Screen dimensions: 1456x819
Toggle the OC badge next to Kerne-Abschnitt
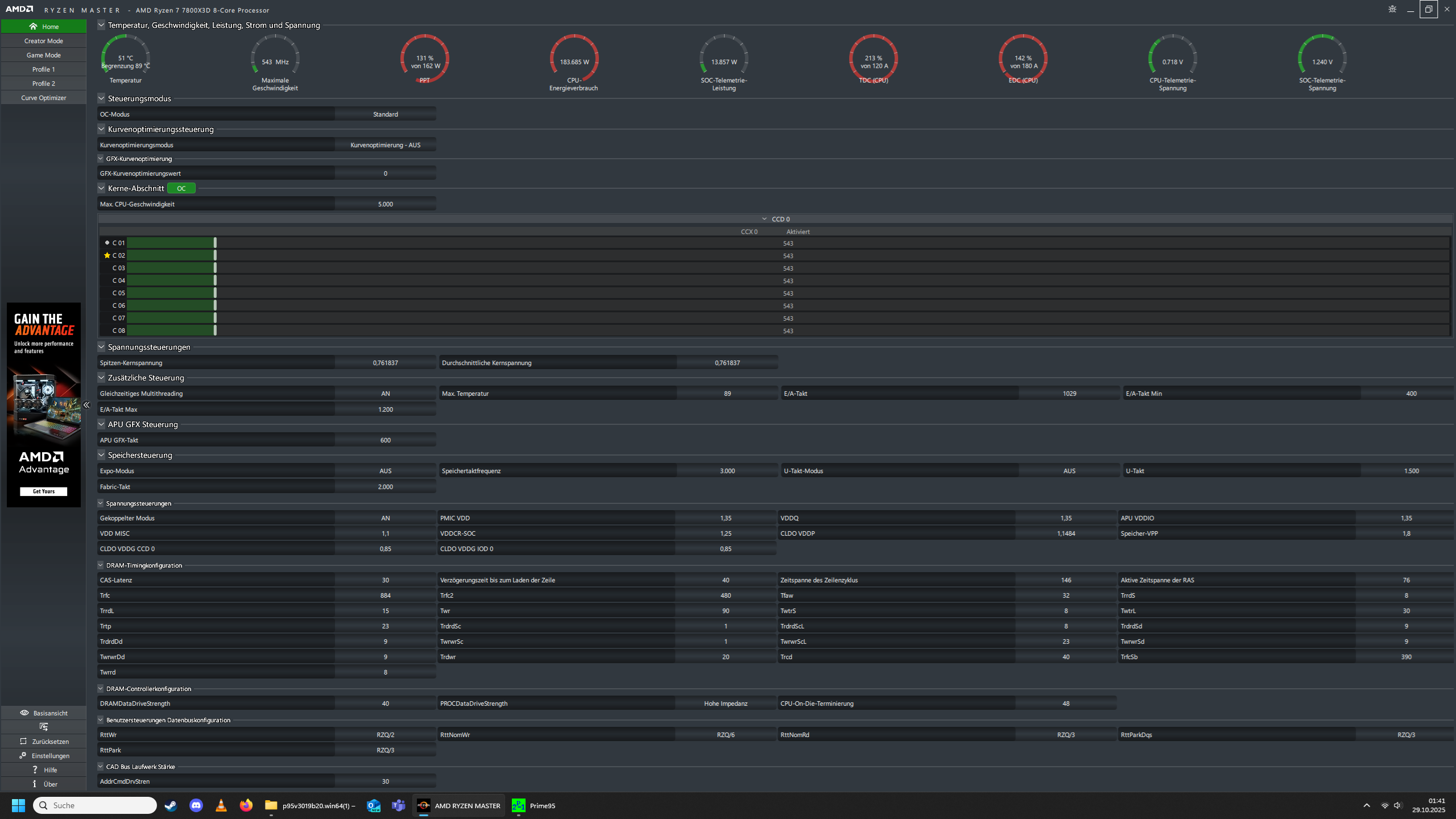pos(181,188)
